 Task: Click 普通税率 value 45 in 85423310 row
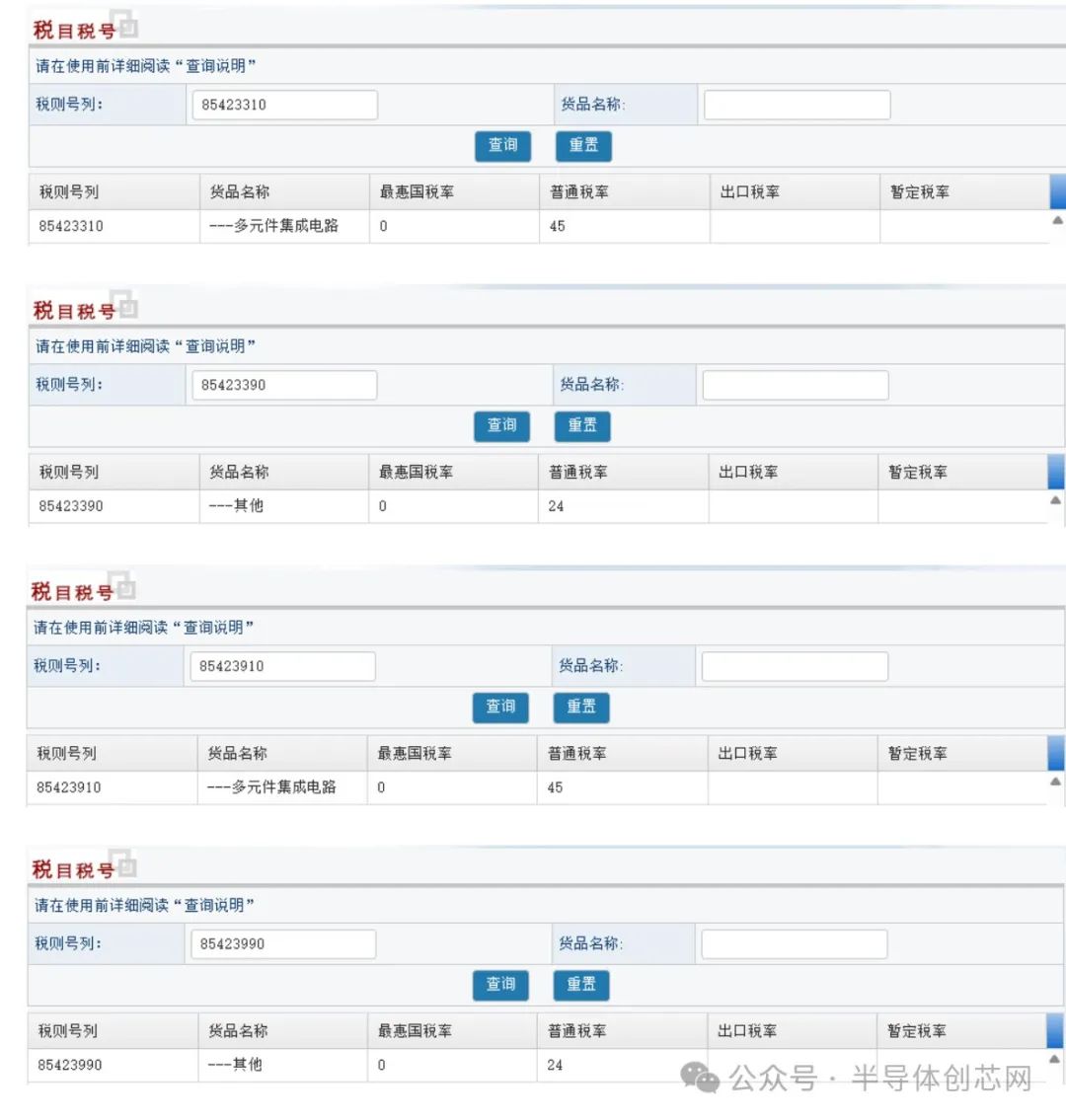558,226
